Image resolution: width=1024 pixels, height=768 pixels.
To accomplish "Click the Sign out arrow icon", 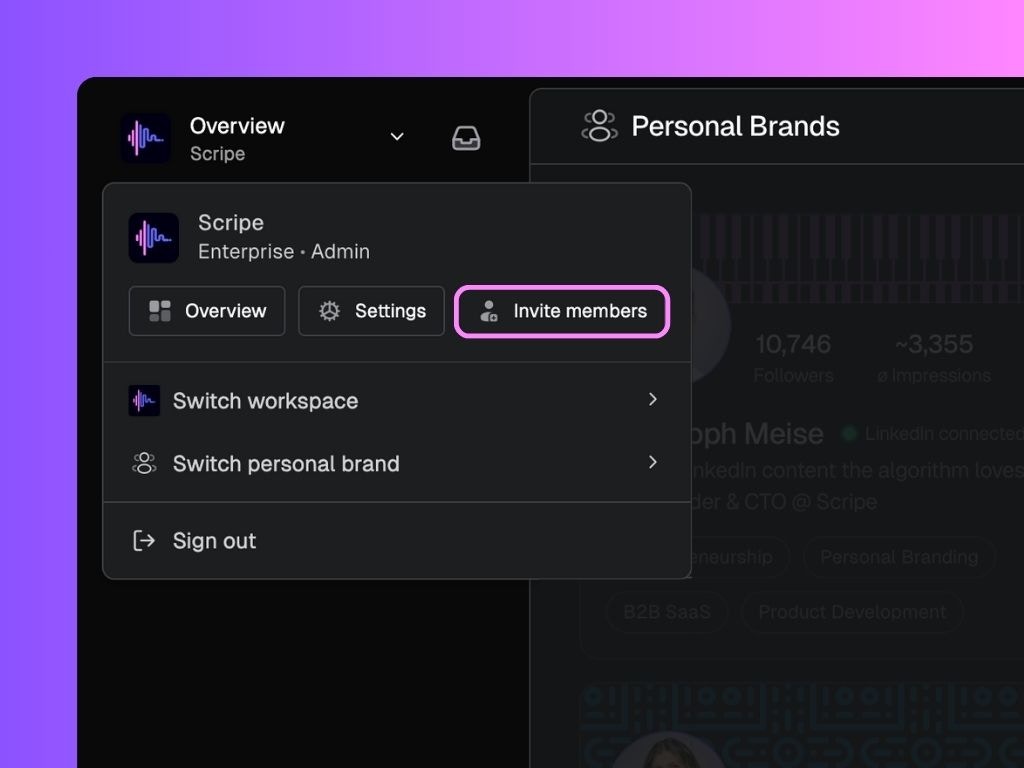I will (x=144, y=541).
